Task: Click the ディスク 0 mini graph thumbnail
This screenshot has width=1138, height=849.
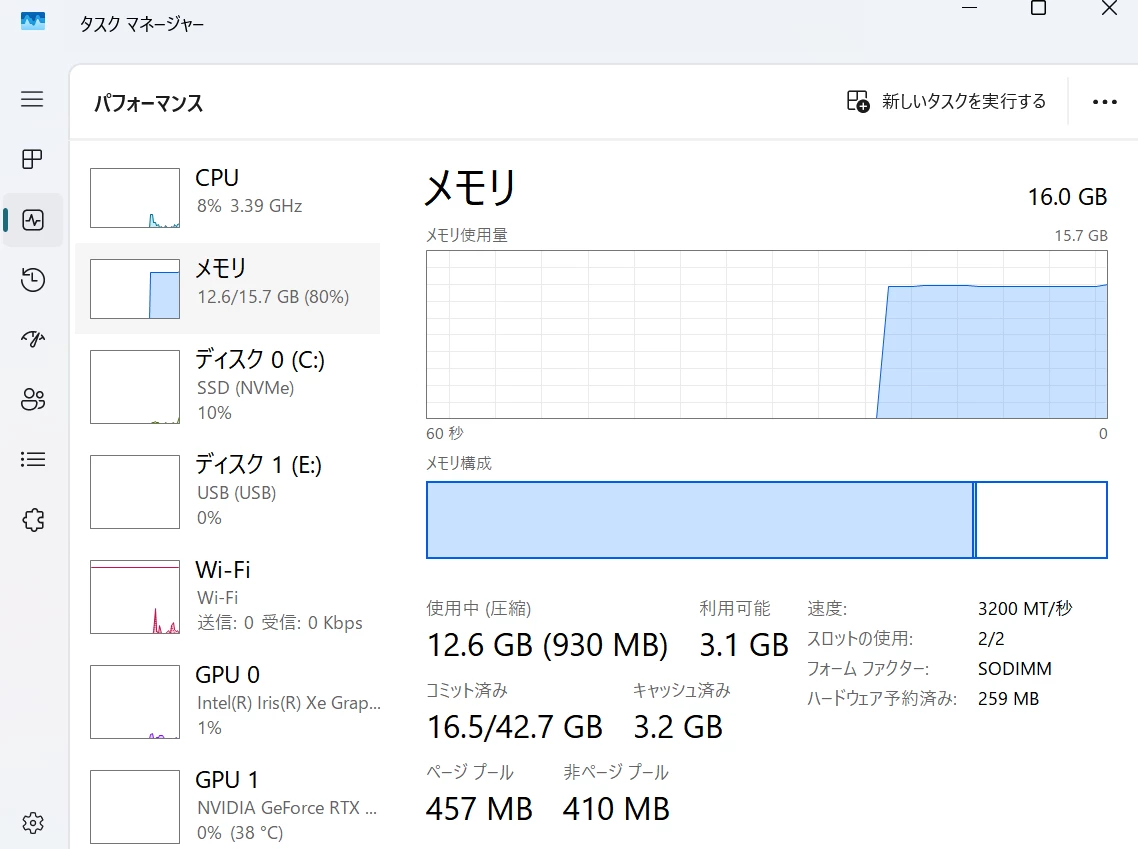Action: point(135,387)
